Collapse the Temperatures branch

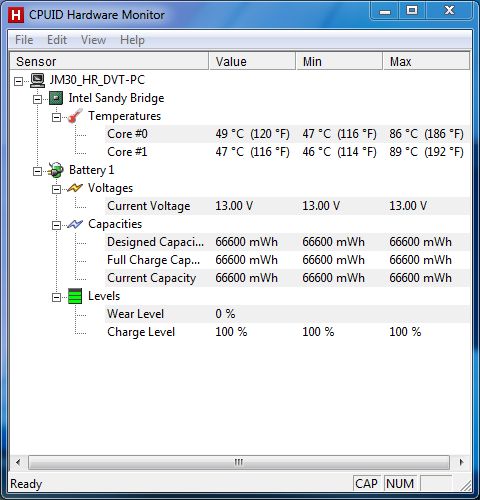pyautogui.click(x=57, y=117)
